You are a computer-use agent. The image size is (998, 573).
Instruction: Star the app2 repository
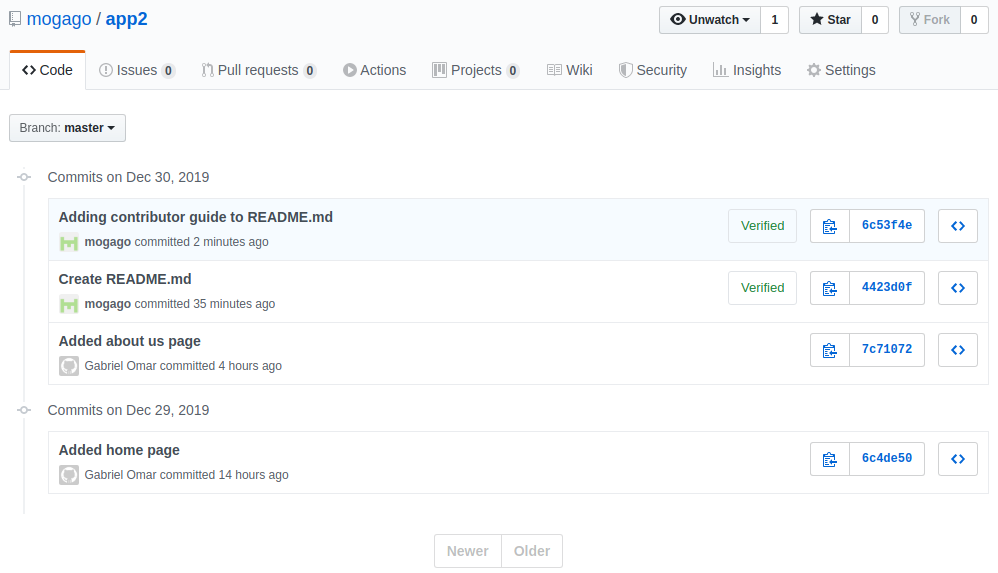[830, 20]
